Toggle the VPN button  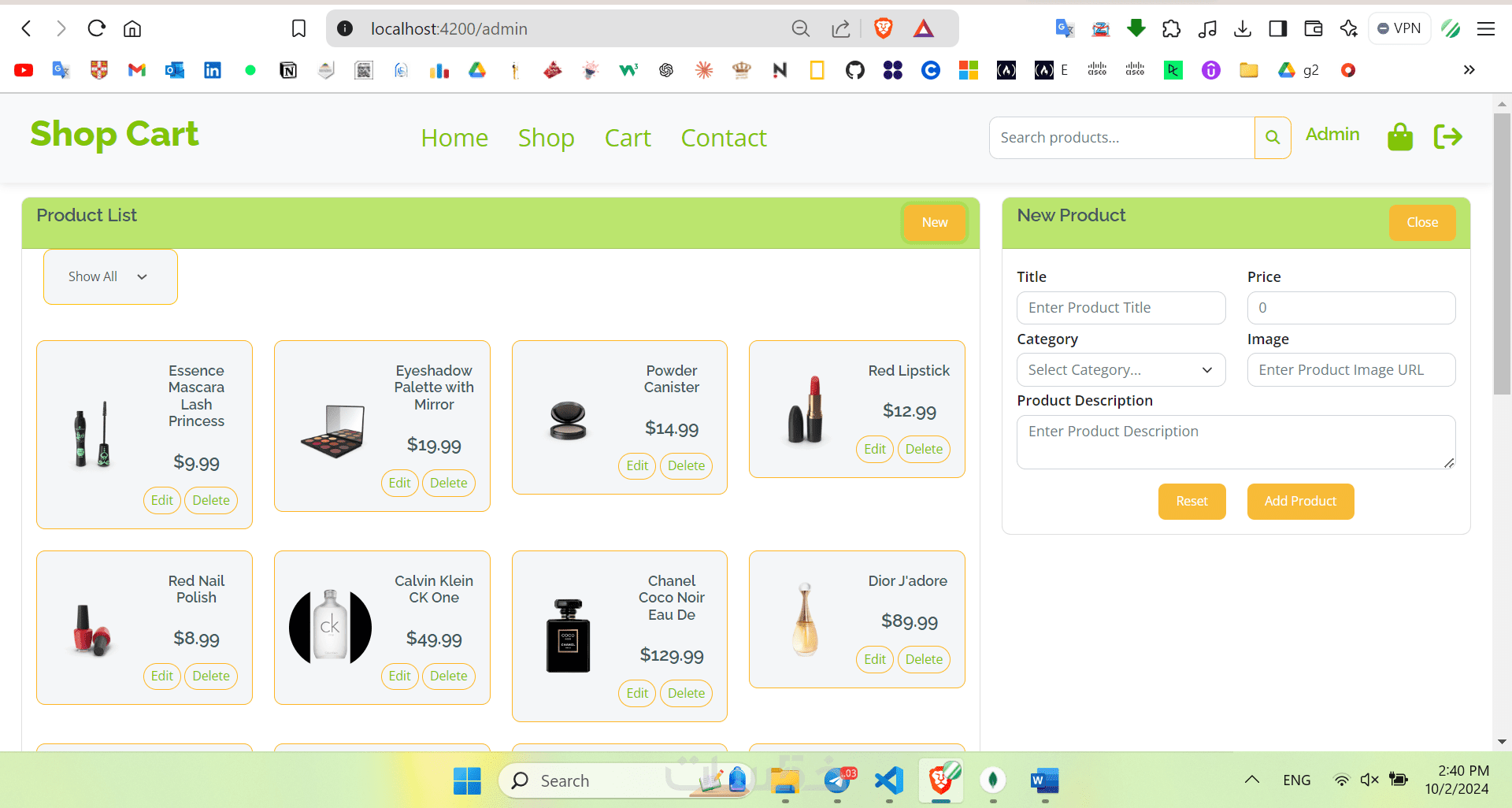(1399, 29)
